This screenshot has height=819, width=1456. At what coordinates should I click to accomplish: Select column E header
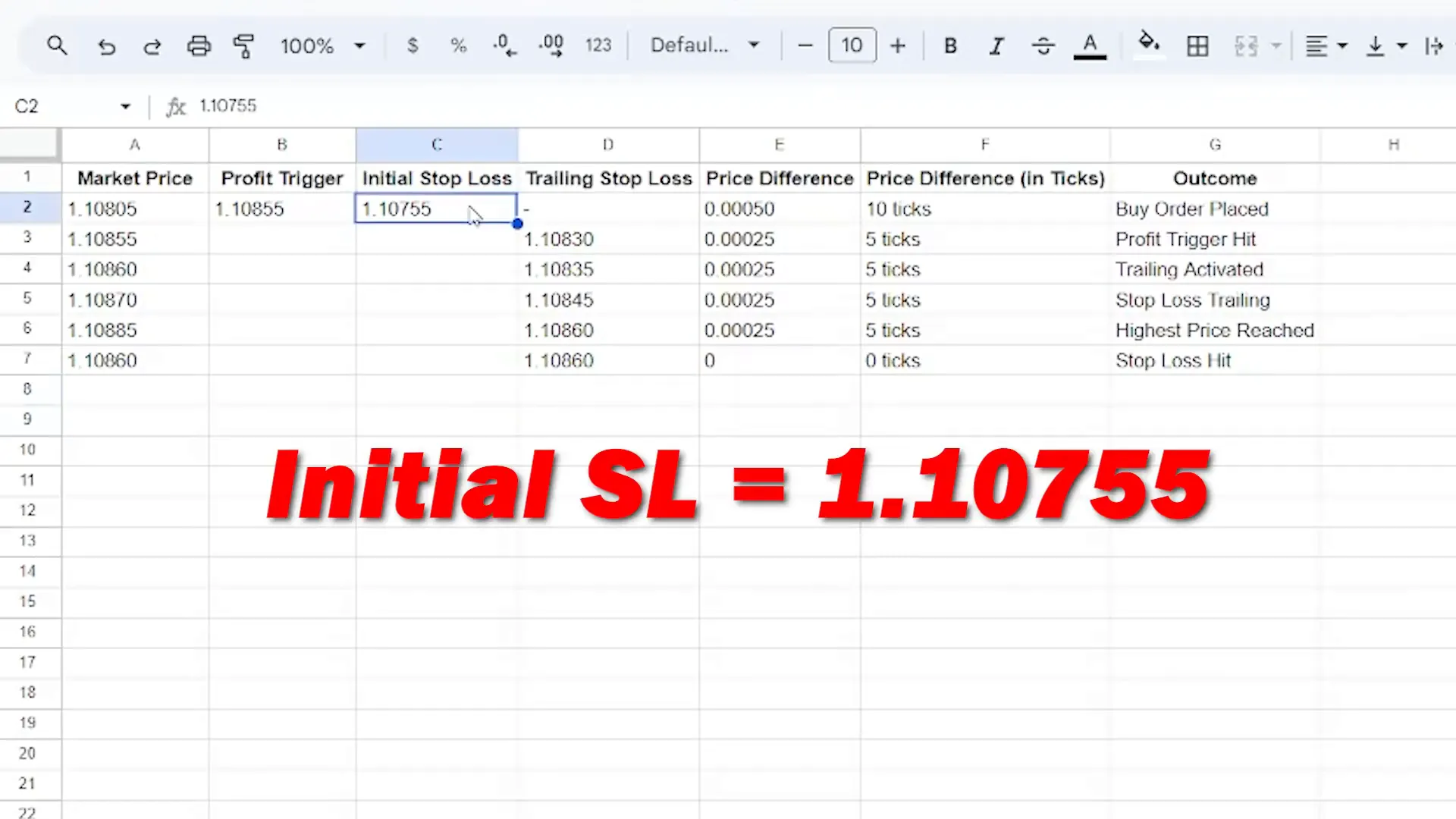click(780, 145)
